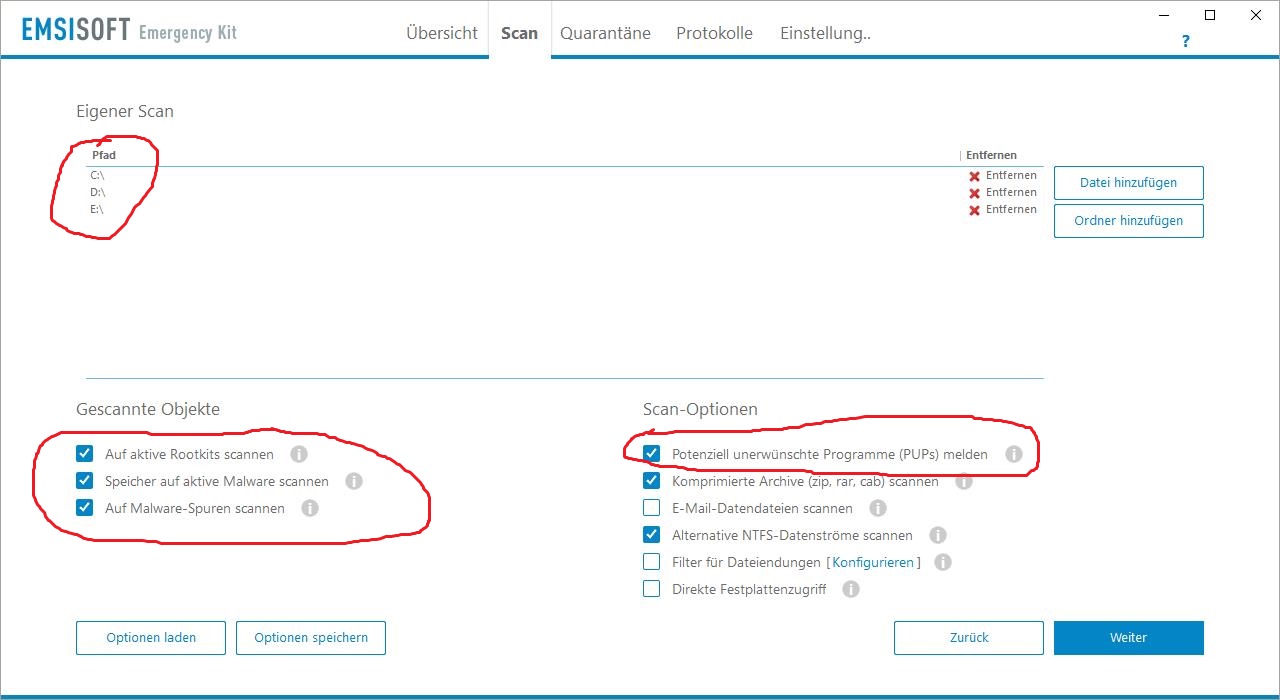Select the Scan tab

pyautogui.click(x=520, y=33)
